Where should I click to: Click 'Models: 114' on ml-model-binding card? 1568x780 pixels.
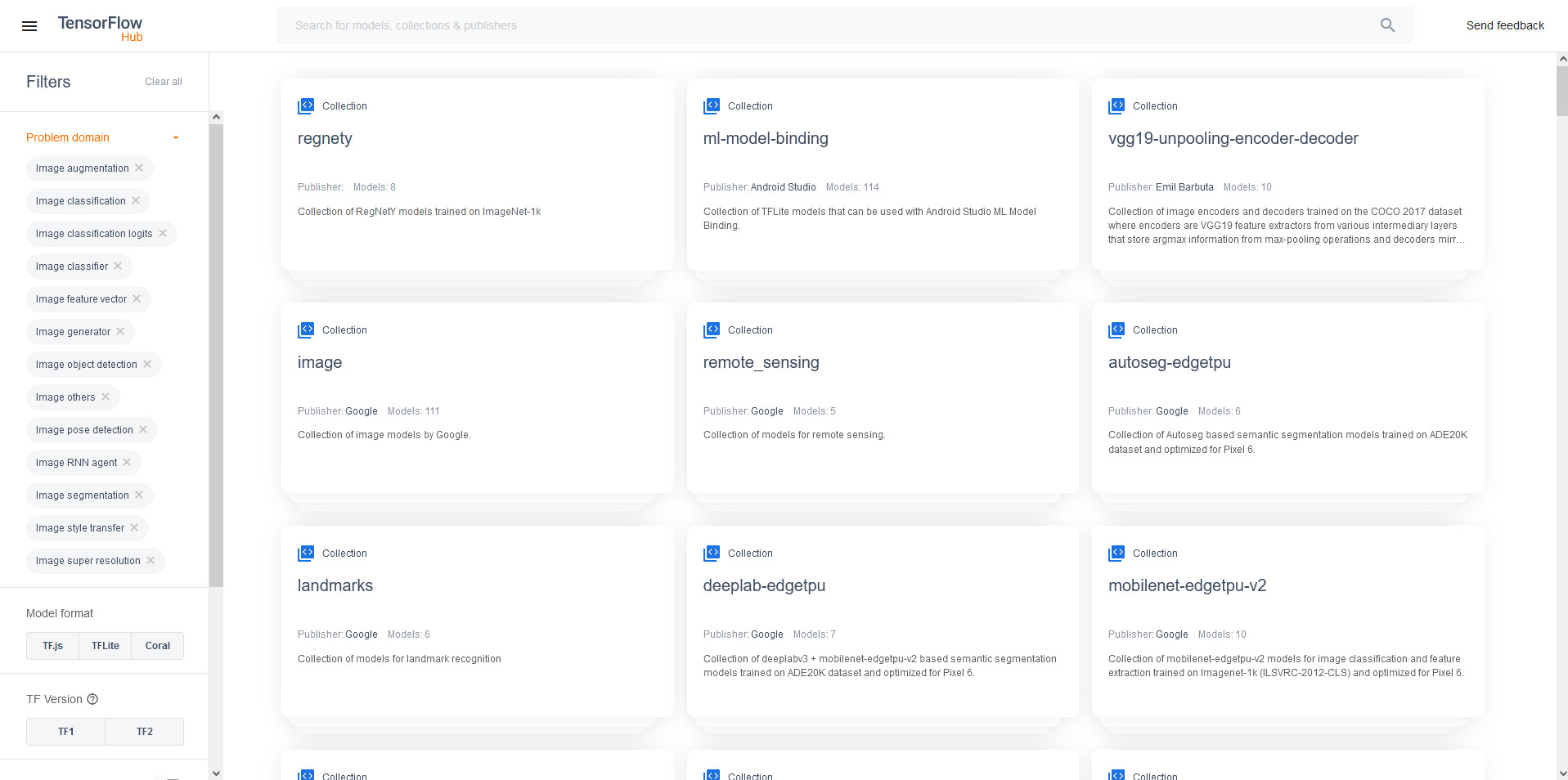pos(852,187)
